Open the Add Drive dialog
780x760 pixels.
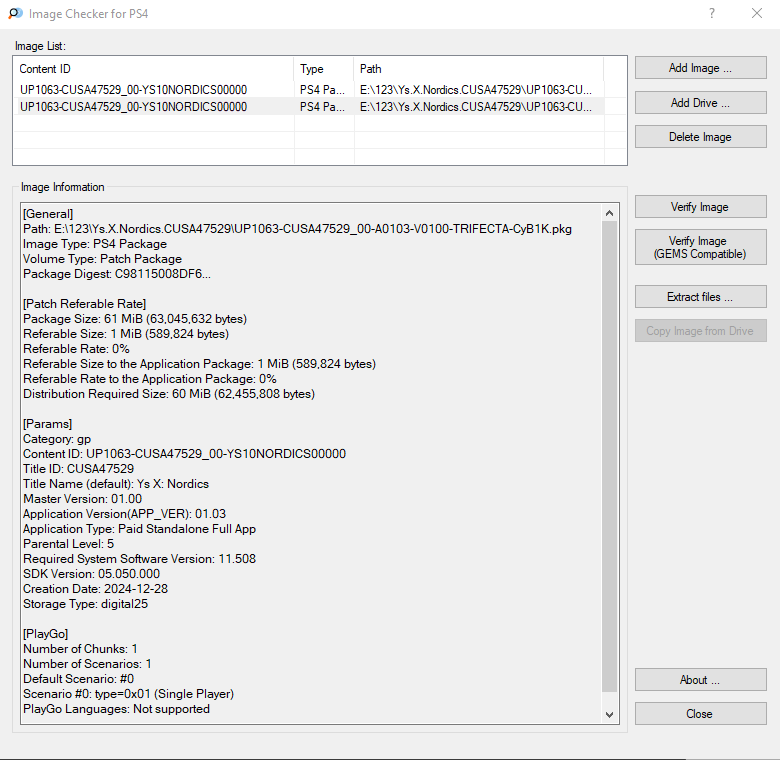tap(700, 102)
